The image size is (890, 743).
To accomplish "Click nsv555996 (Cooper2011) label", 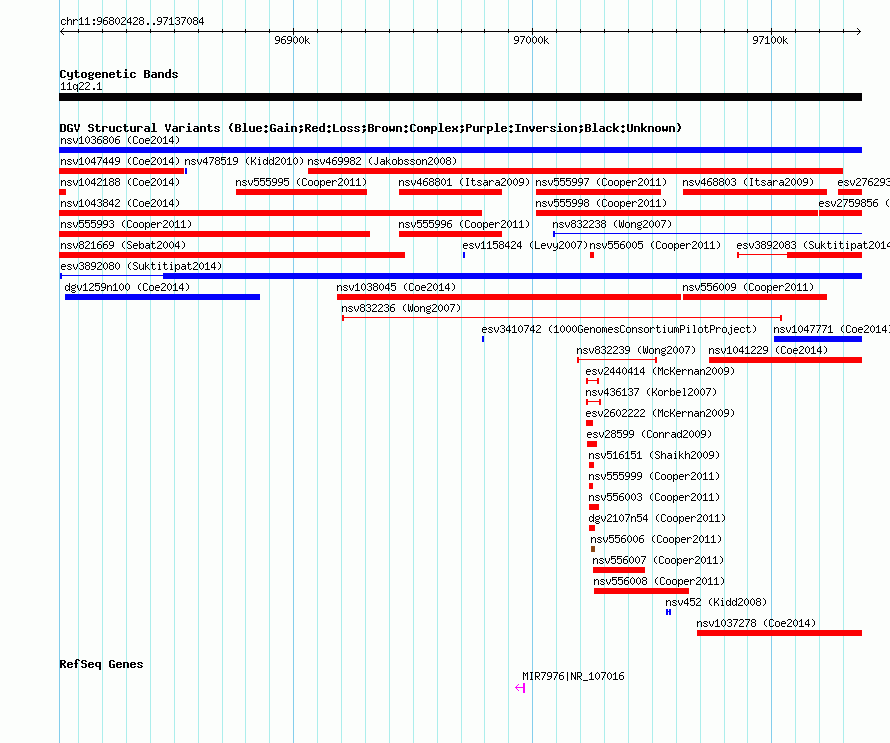I will 464,224.
